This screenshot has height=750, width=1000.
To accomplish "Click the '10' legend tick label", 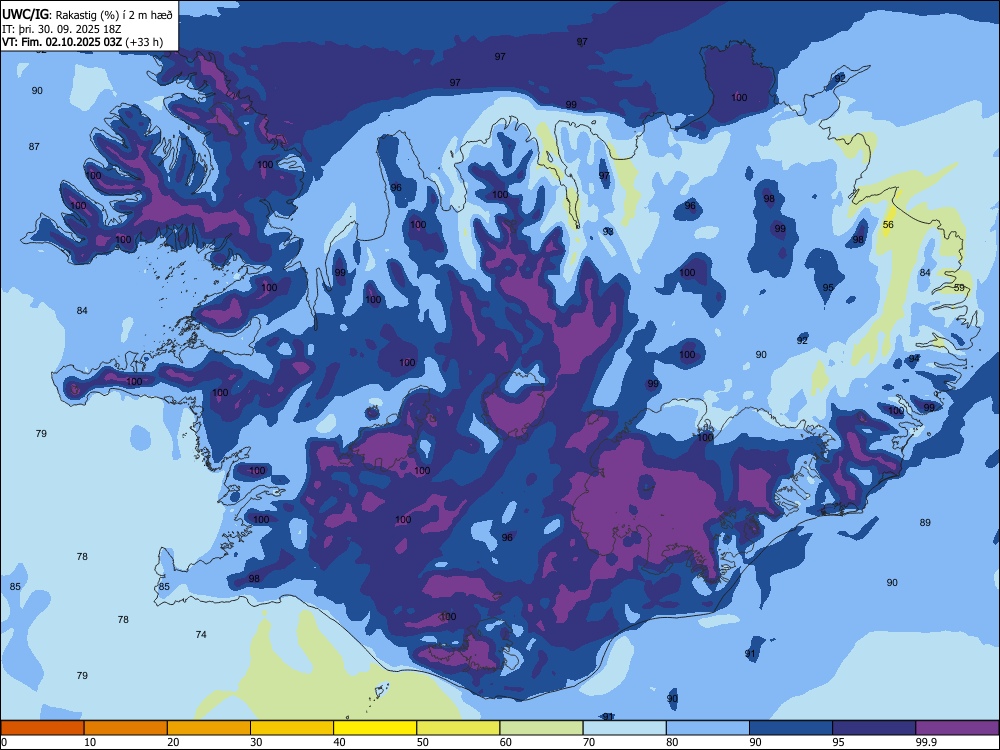I will pos(90,742).
